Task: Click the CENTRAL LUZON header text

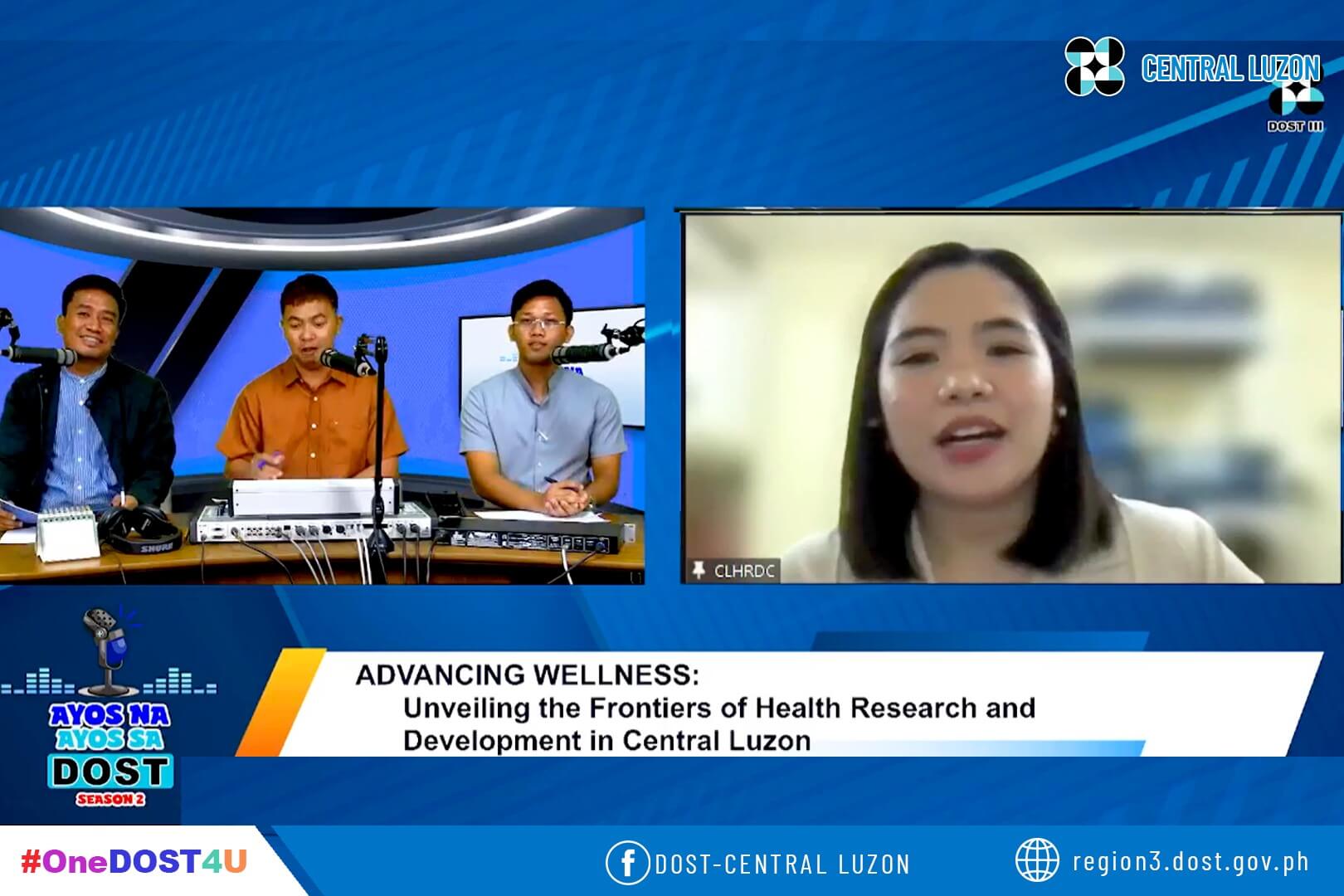Action: point(1230,68)
